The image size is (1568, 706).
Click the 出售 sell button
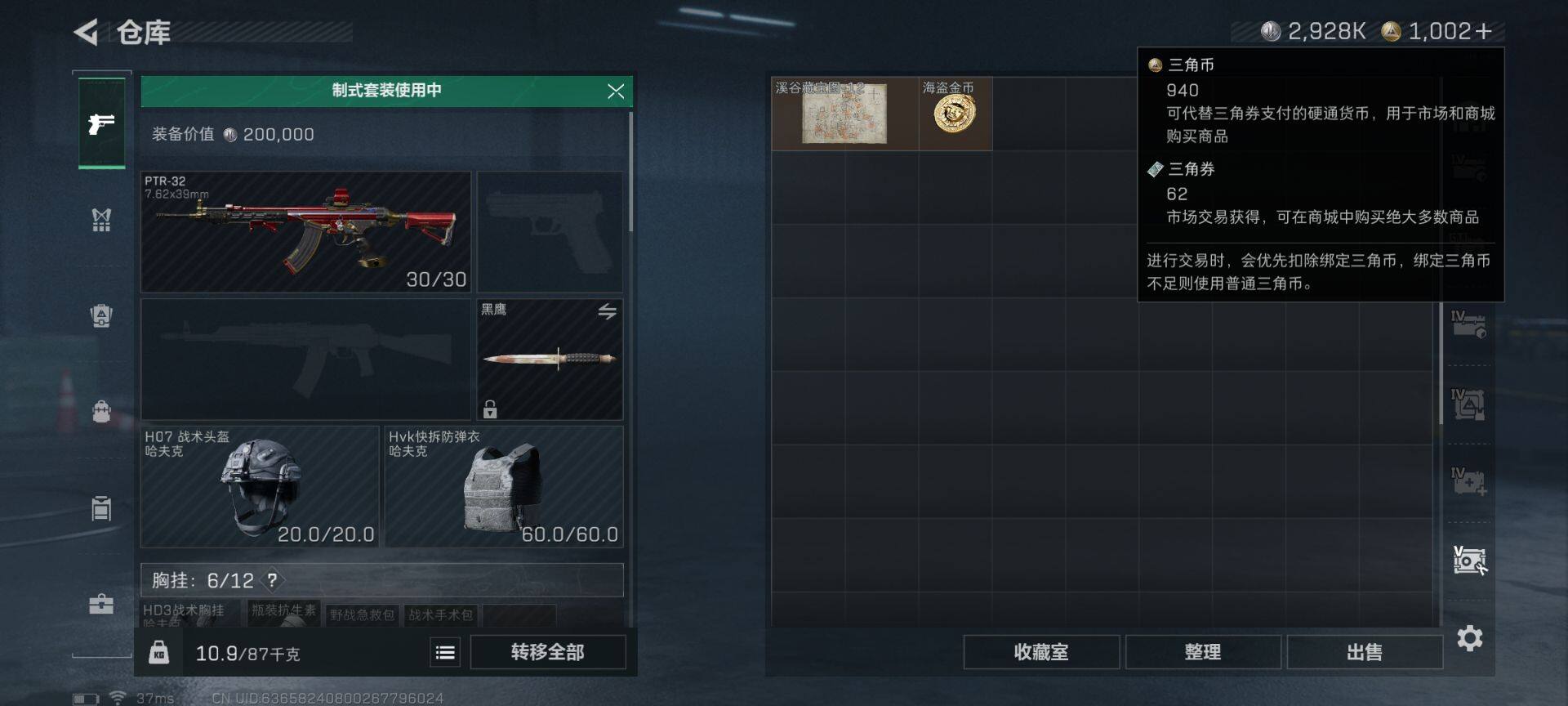[x=1365, y=652]
